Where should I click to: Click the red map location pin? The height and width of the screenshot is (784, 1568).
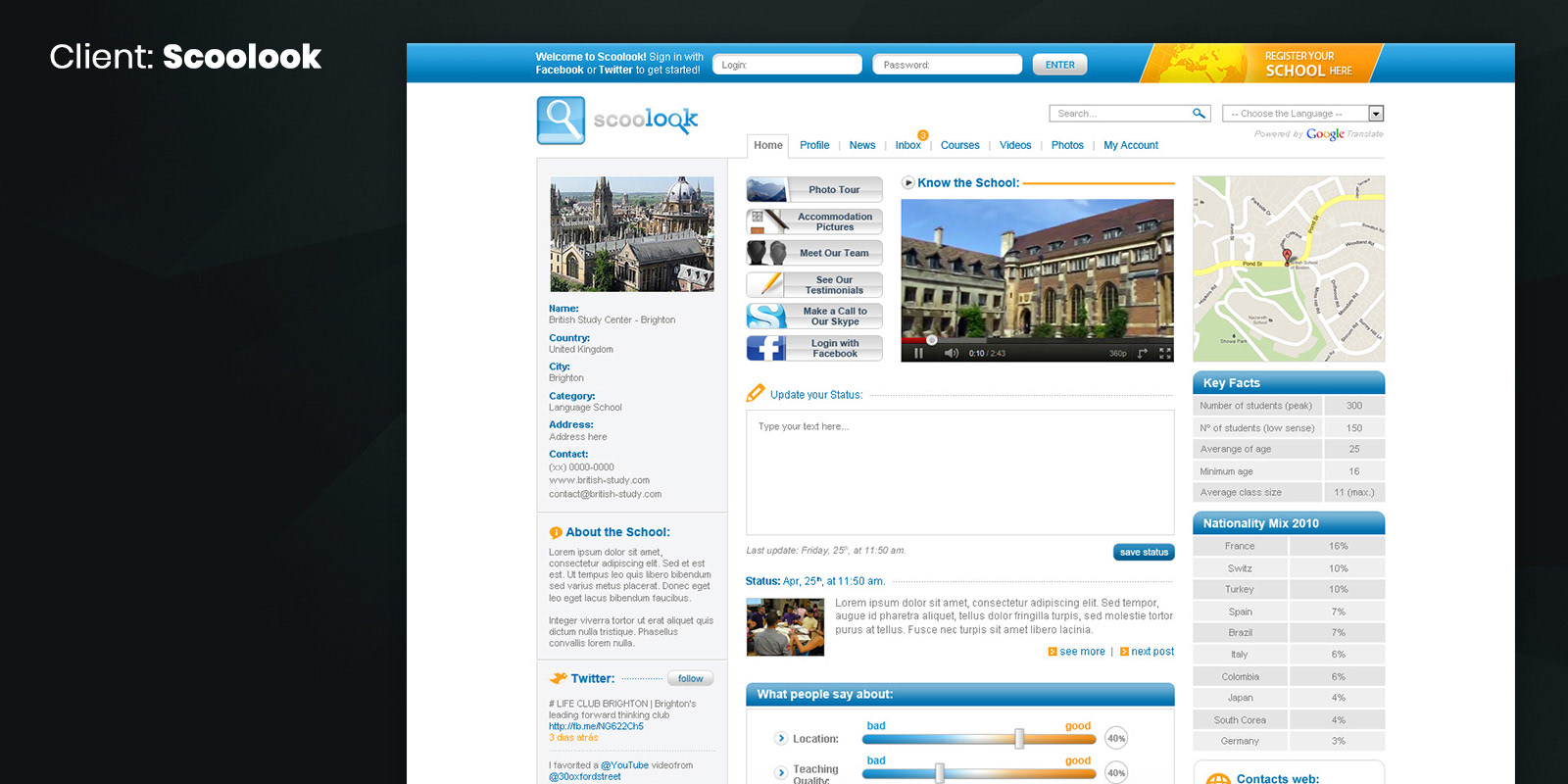[1288, 257]
